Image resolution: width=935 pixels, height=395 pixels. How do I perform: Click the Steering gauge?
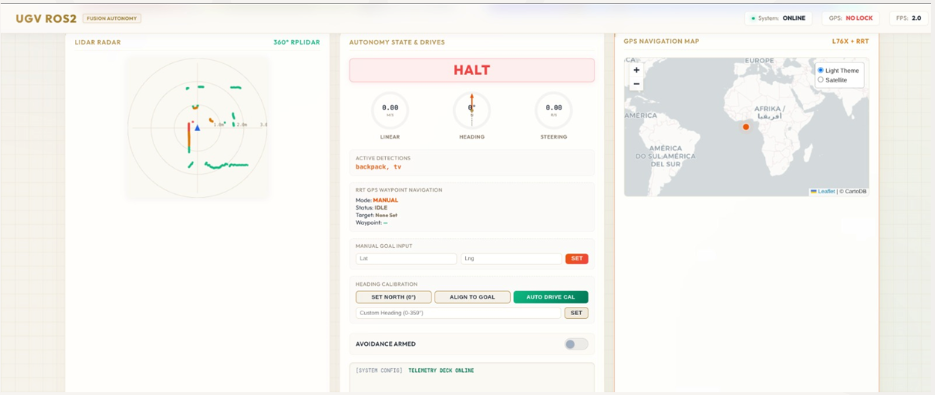click(x=553, y=110)
